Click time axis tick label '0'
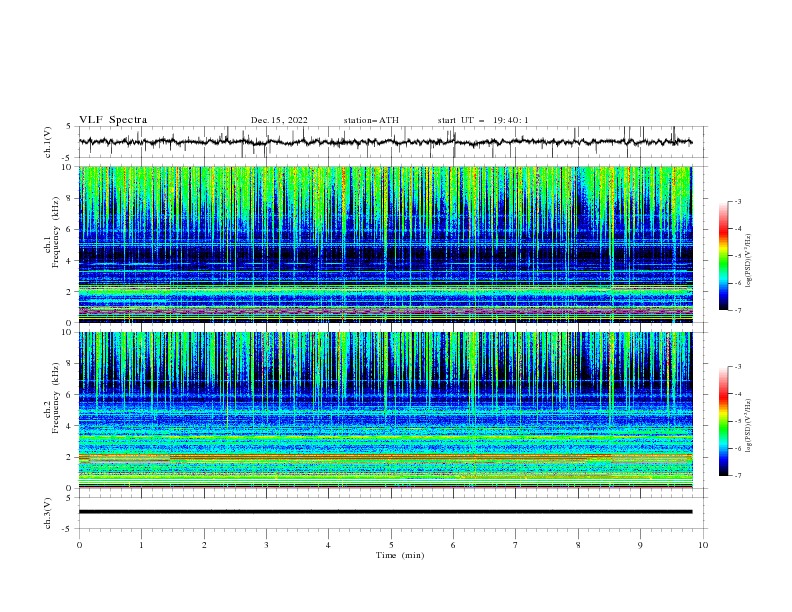Screen dimensions: 792x612 pos(79,545)
